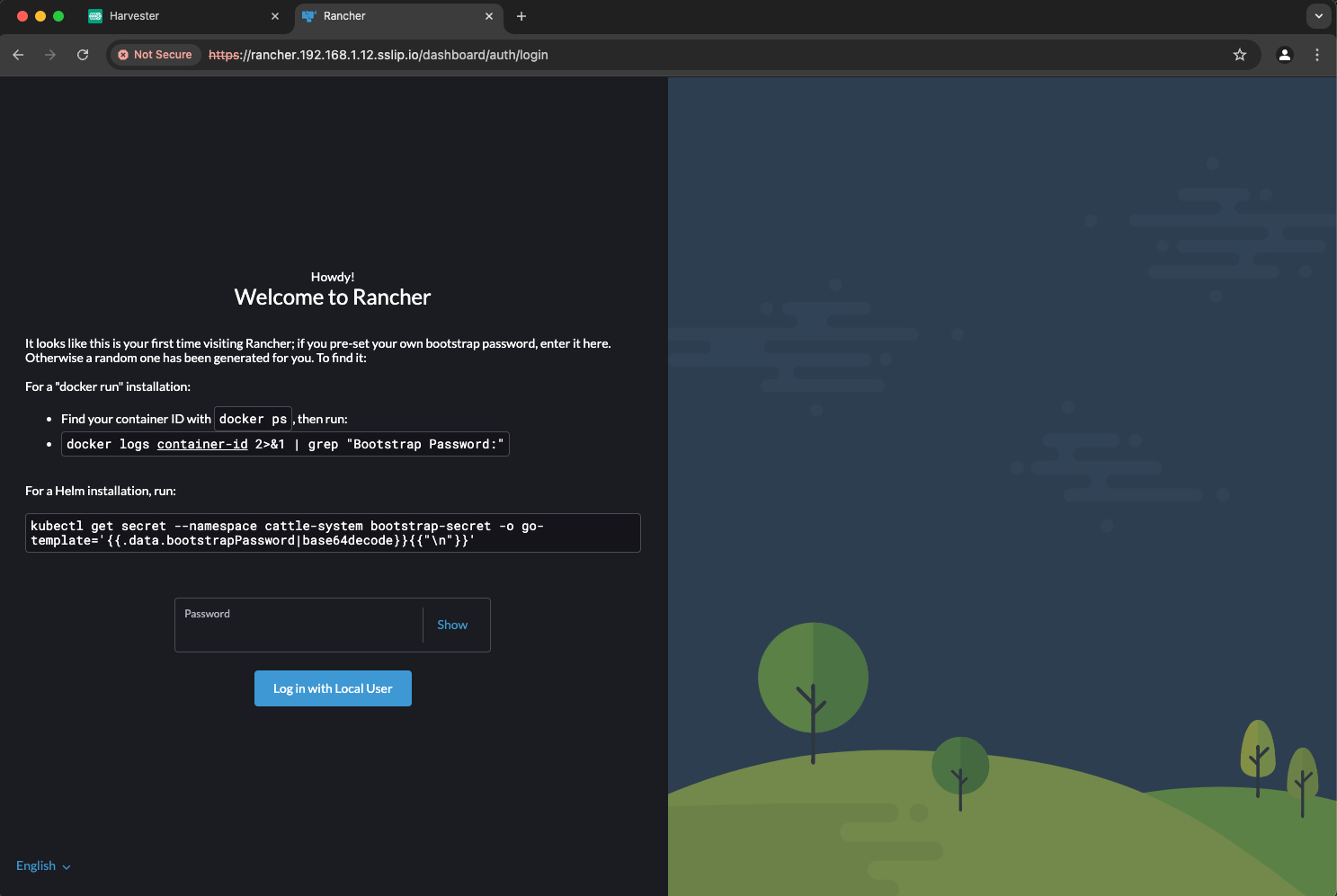This screenshot has width=1337, height=896.
Task: Click the underlined container-id text
Action: [202, 444]
